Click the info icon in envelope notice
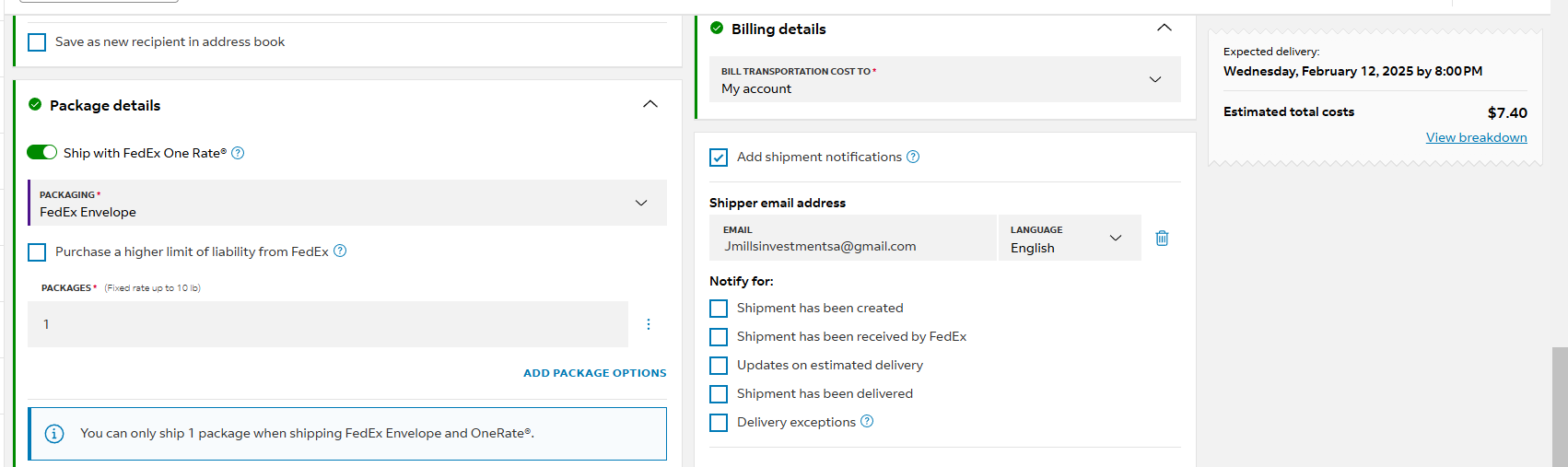 (54, 433)
